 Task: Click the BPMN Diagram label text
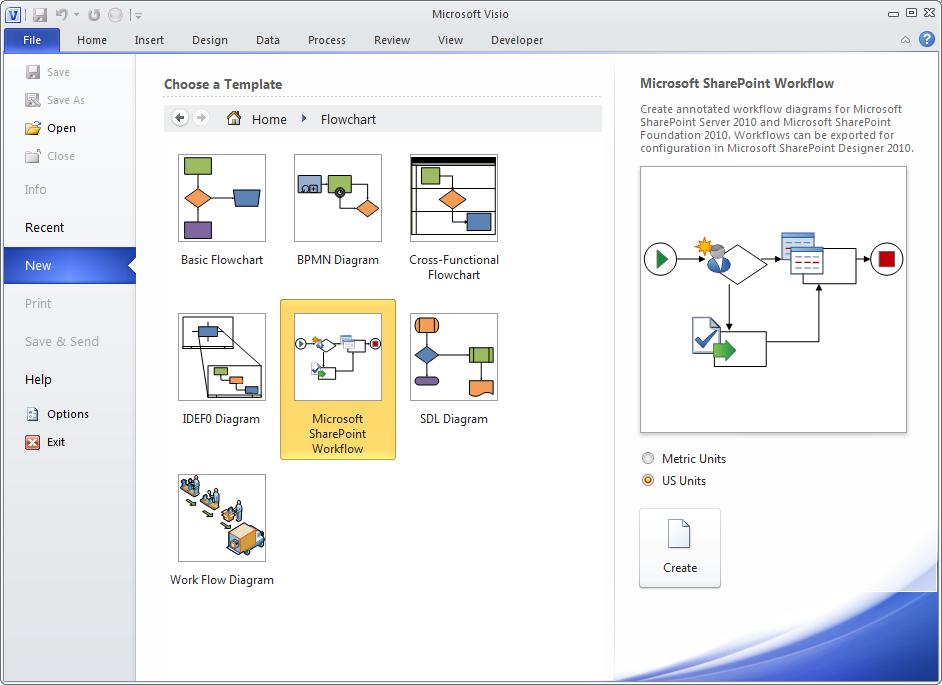click(338, 260)
